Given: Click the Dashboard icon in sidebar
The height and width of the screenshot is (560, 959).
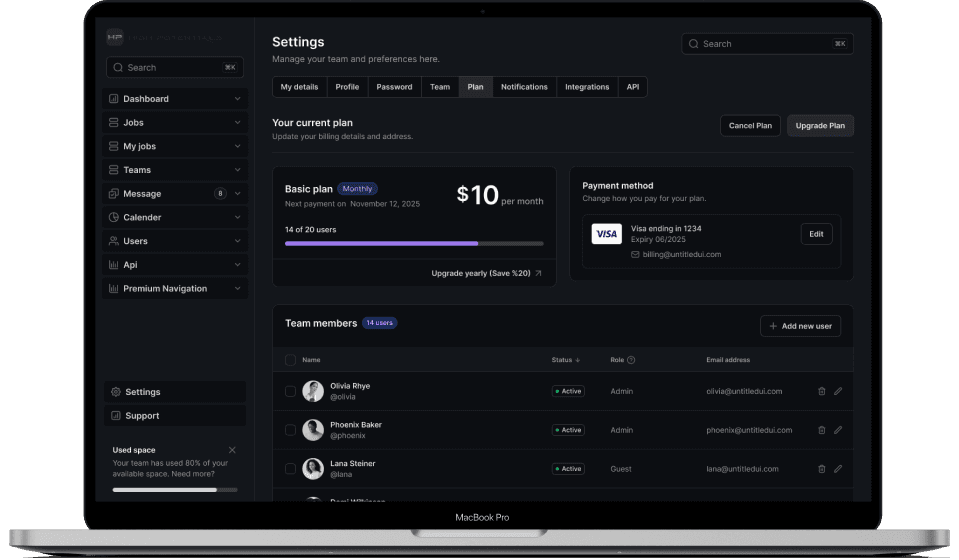Looking at the screenshot, I should point(113,98).
